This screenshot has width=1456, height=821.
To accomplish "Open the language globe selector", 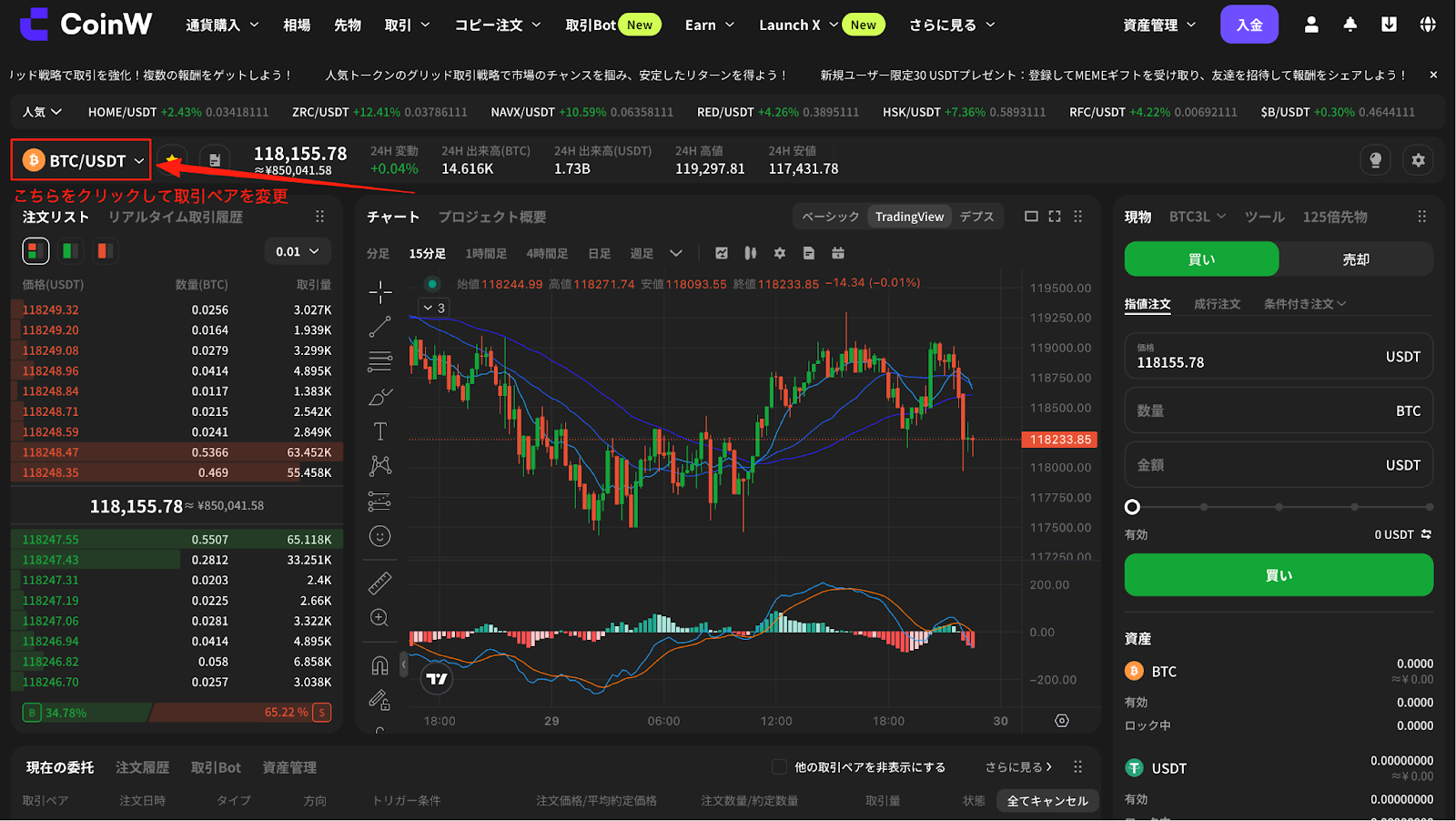I will tap(1428, 25).
